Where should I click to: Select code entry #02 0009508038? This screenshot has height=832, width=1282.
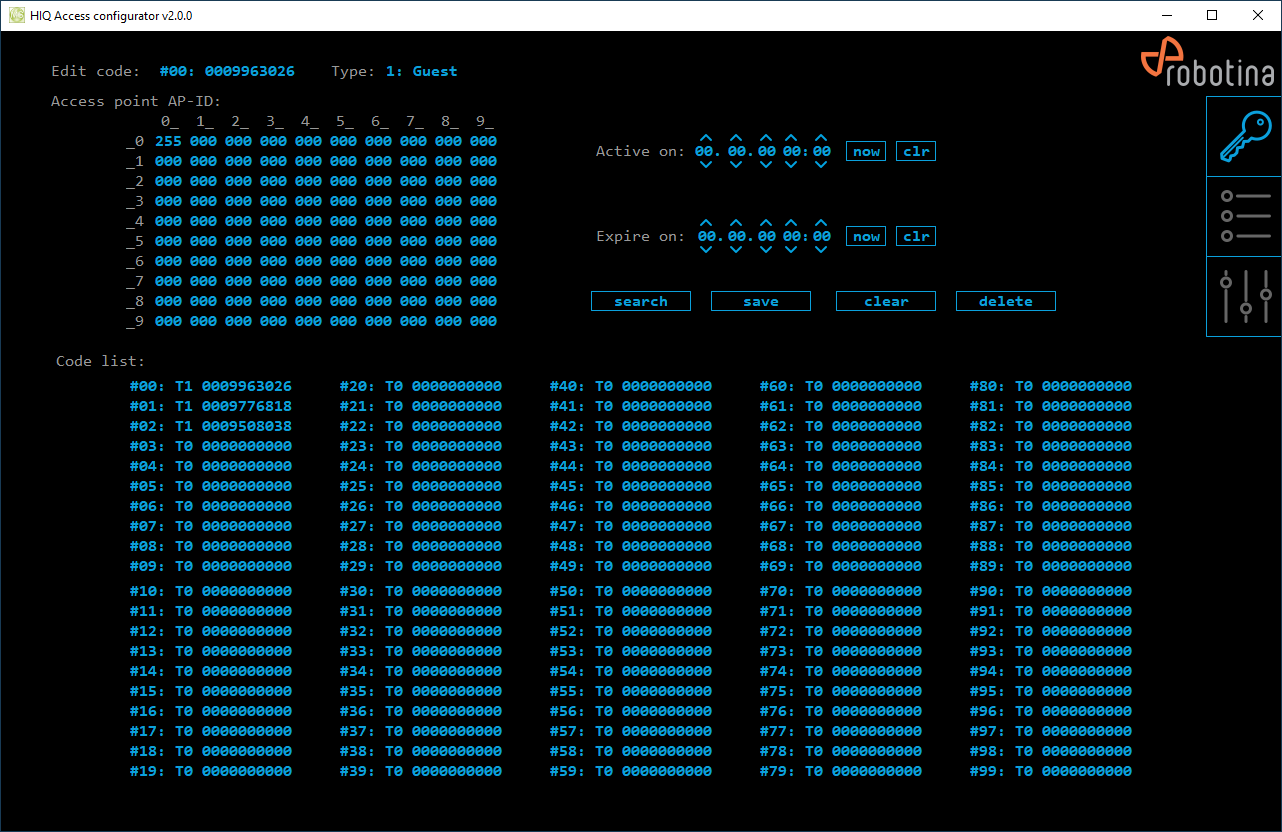pos(211,427)
